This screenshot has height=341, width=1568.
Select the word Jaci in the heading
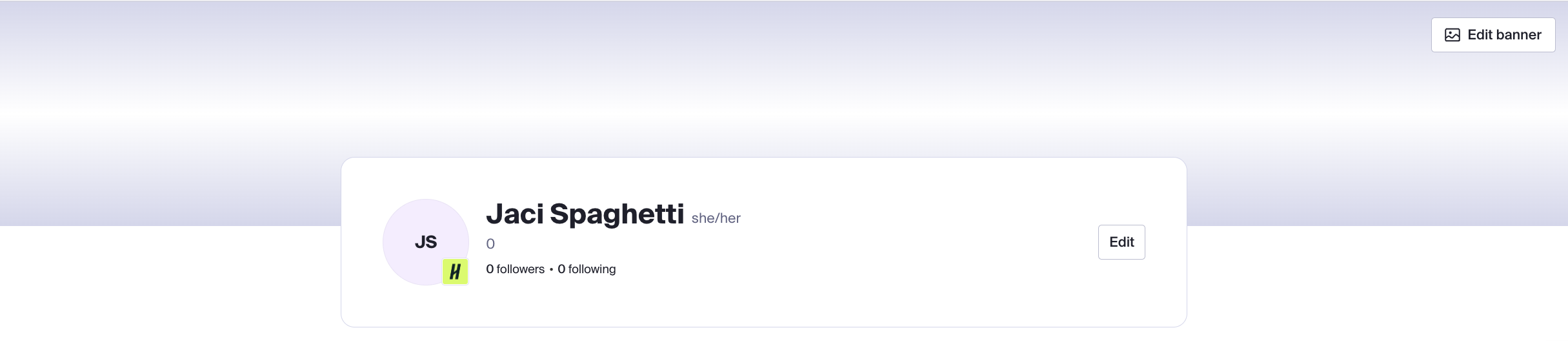(515, 214)
